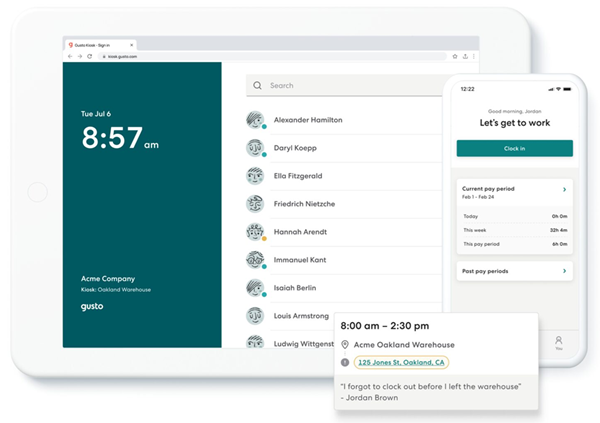Click the alert icon beside address
Screen dimensions: 600x423
[345, 362]
